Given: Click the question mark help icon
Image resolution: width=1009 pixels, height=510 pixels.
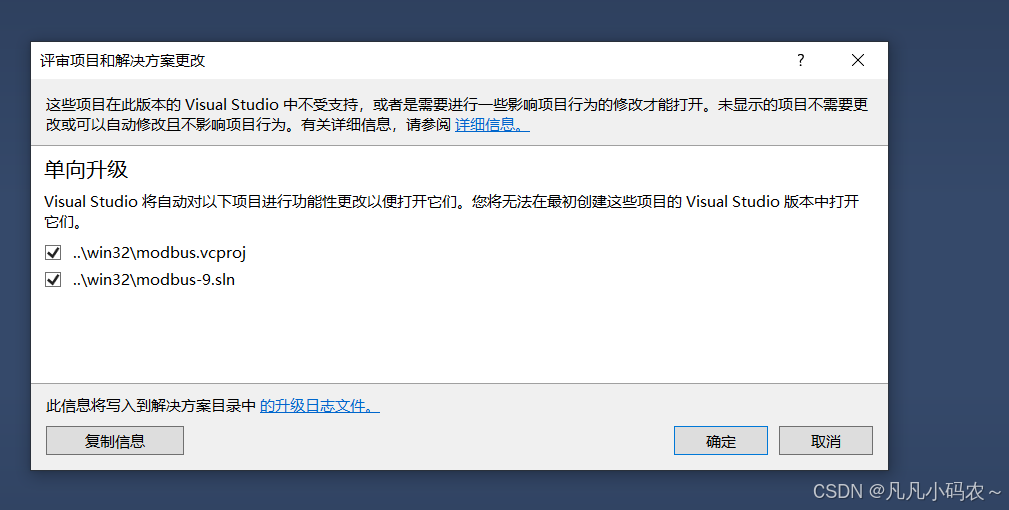Looking at the screenshot, I should (801, 60).
